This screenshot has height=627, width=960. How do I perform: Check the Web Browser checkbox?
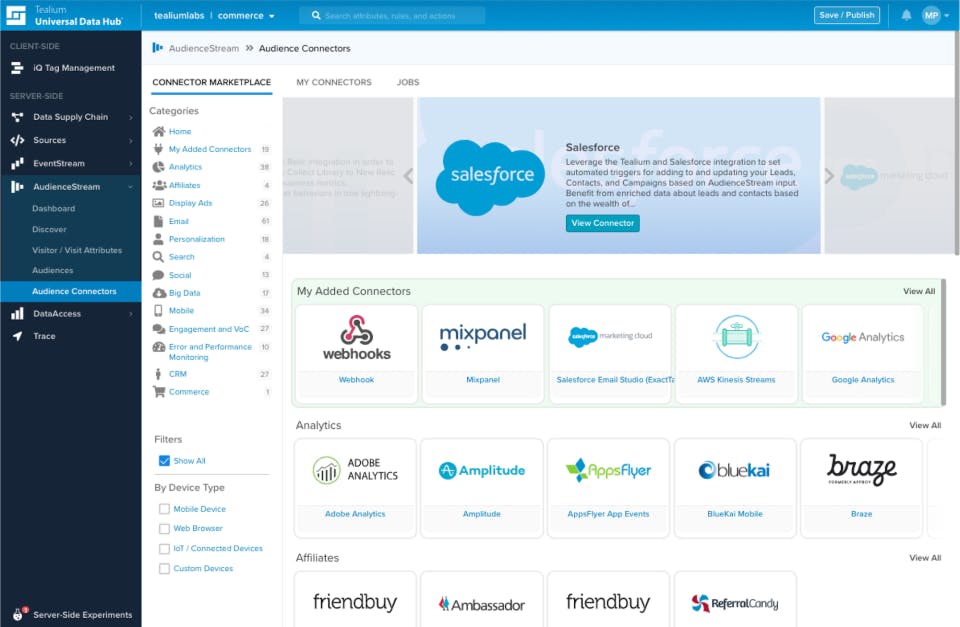pyautogui.click(x=164, y=528)
